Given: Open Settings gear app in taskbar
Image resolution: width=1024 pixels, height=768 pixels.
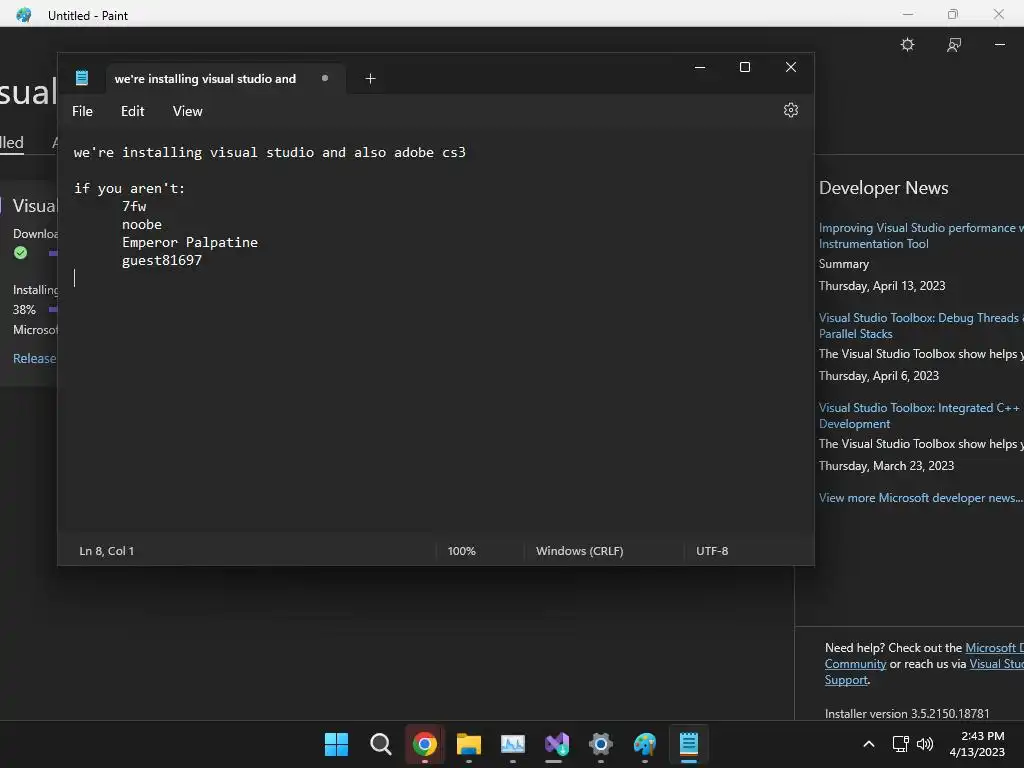Looking at the screenshot, I should coord(600,744).
